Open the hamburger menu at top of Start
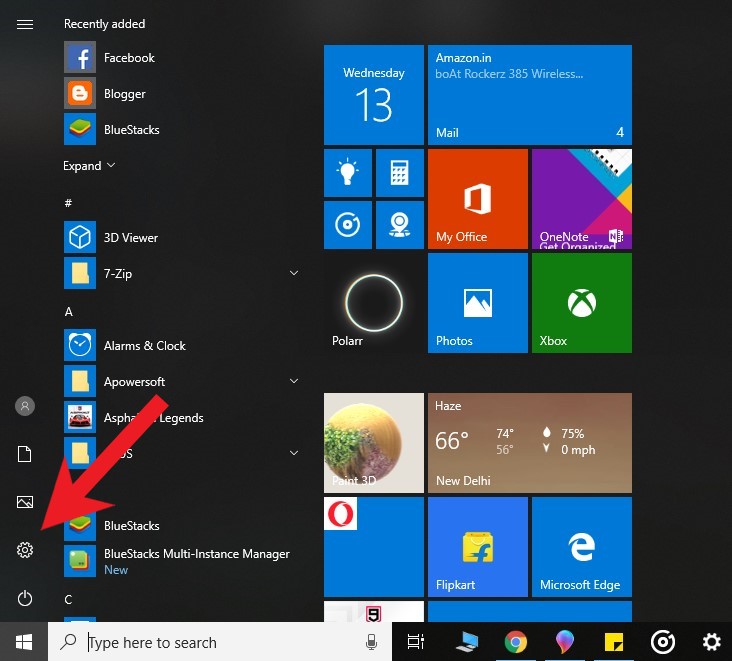The image size is (732, 661). point(25,24)
